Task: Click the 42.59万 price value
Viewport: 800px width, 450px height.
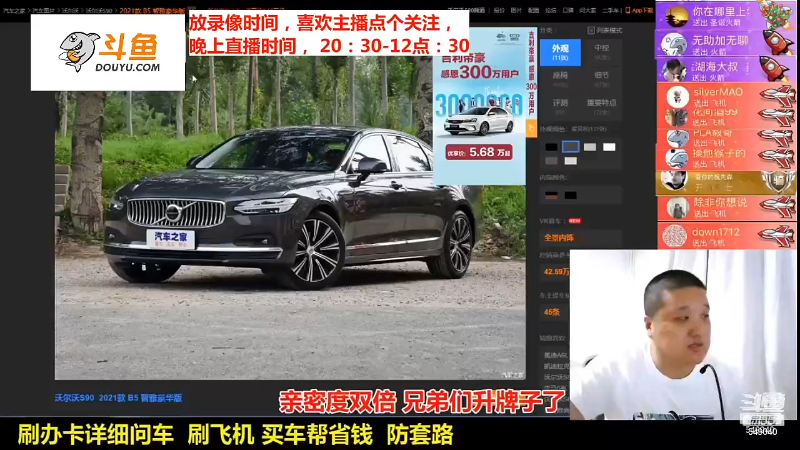Action: [556, 272]
